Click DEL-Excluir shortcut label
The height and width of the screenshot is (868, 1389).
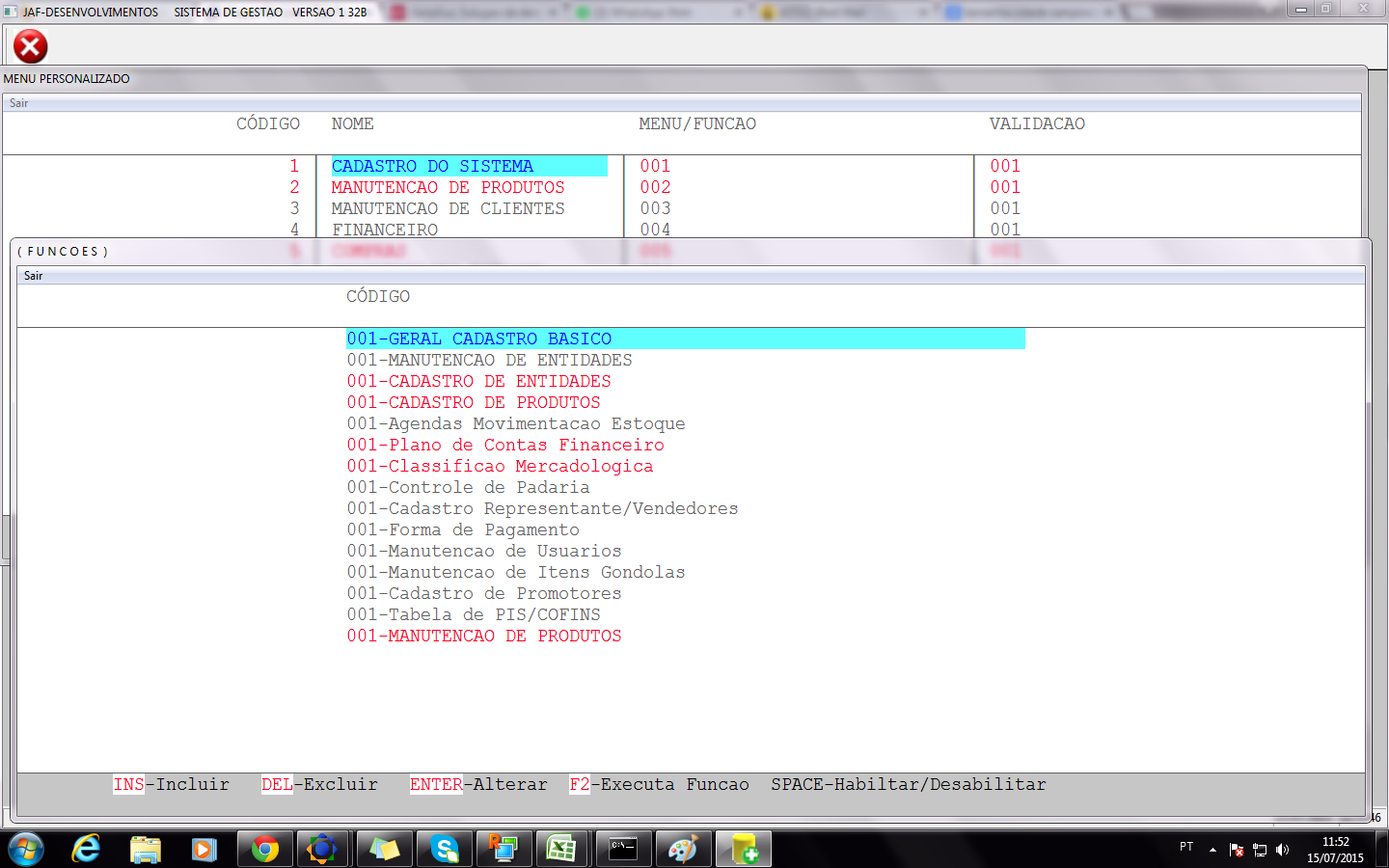point(319,785)
